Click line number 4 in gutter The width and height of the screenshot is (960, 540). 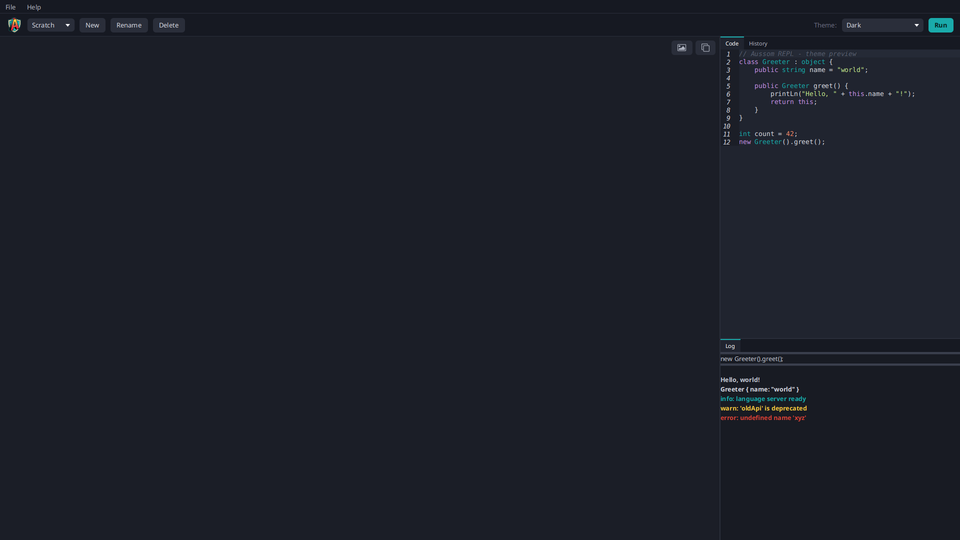point(728,78)
